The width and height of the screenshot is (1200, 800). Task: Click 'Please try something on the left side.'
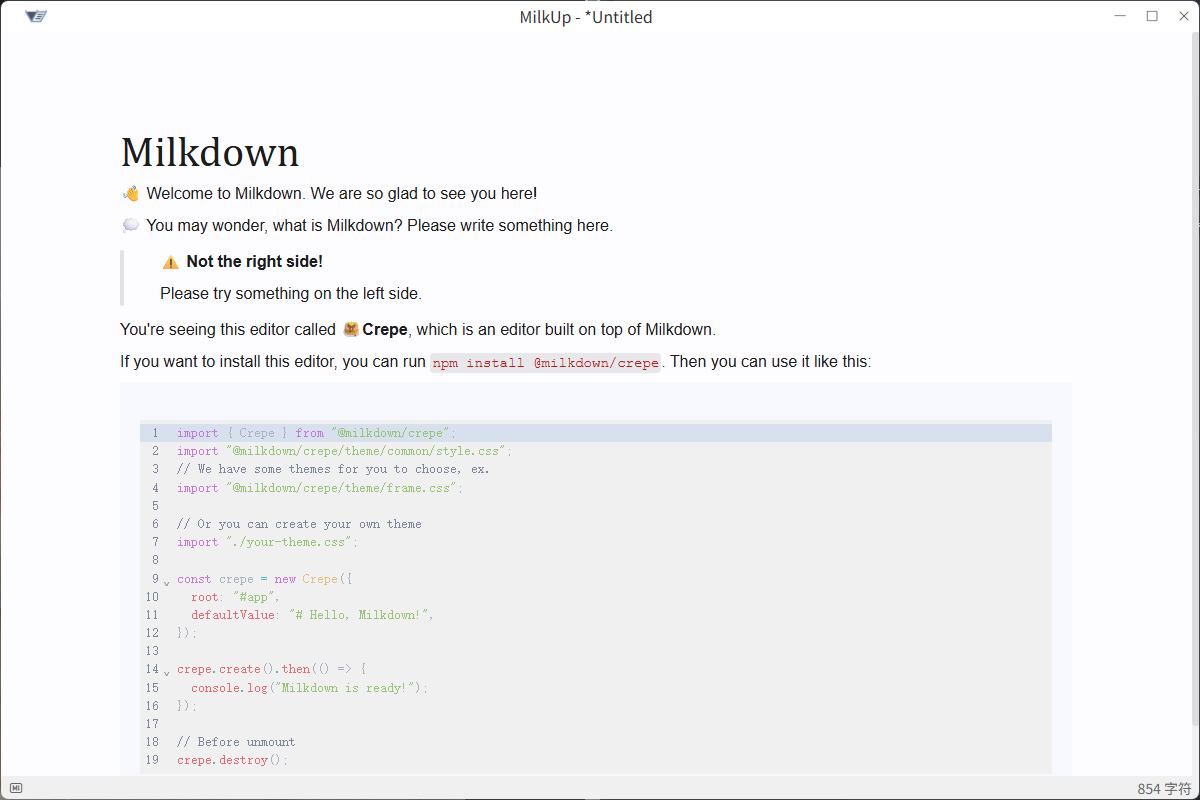click(x=291, y=294)
